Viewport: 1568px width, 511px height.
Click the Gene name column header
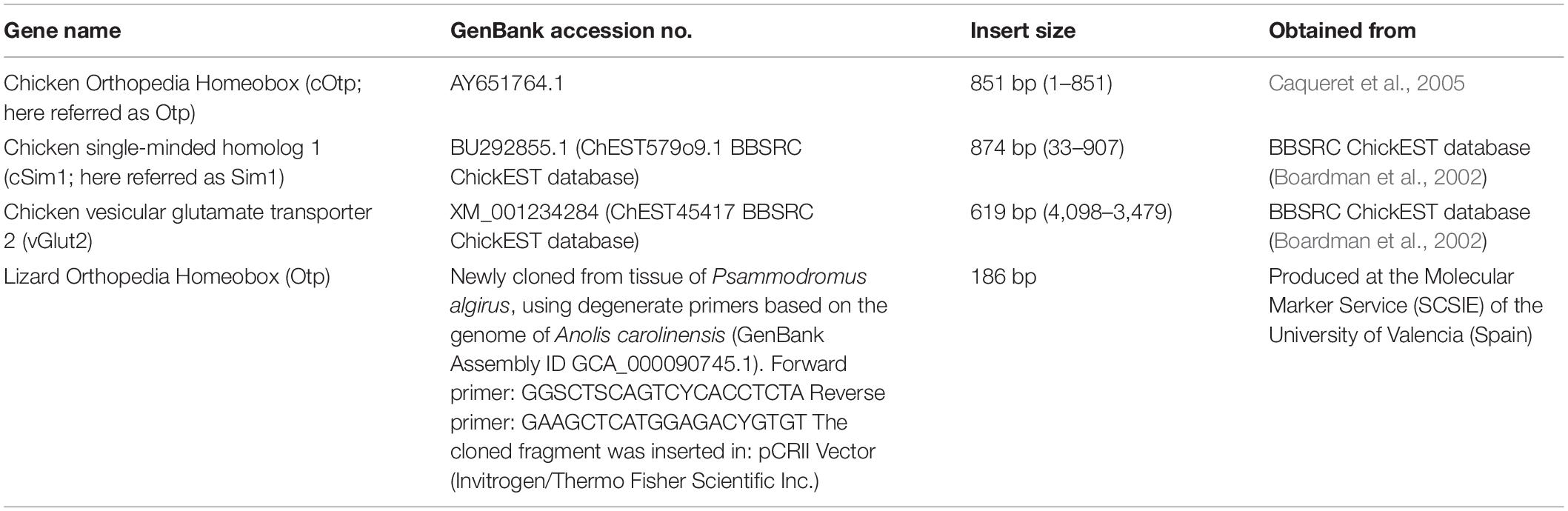point(62,30)
